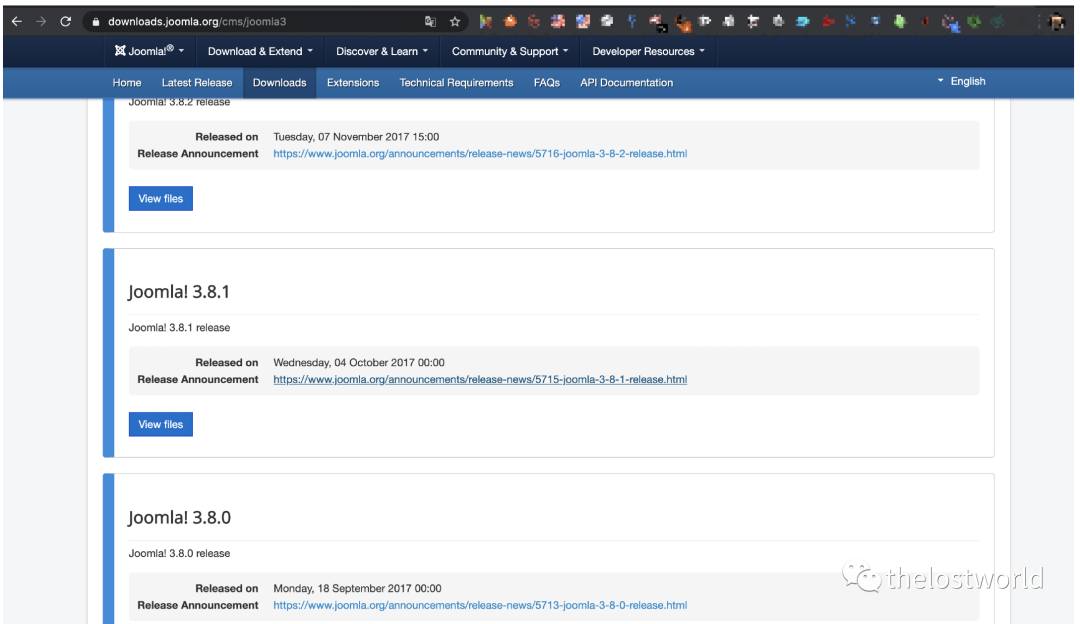Viewport: 1080px width, 624px height.
Task: Click the Joomla! 3.8.1 heading
Action: click(x=179, y=292)
